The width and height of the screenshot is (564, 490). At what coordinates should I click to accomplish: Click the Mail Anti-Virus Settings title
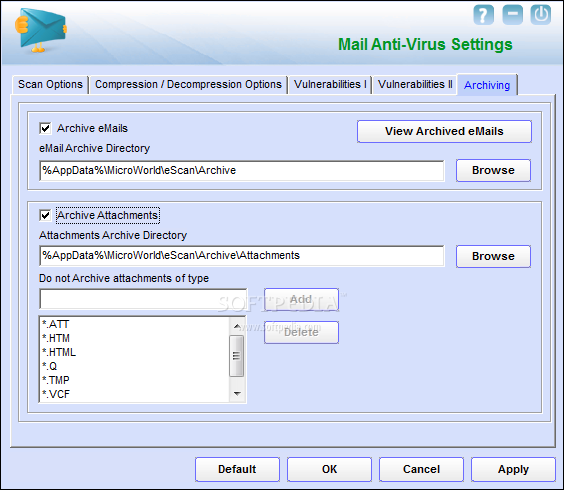click(x=425, y=45)
